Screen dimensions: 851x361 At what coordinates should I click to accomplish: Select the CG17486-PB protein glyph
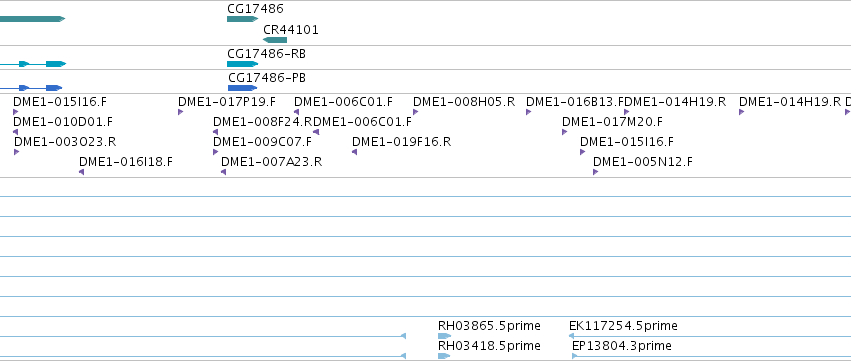(242, 88)
